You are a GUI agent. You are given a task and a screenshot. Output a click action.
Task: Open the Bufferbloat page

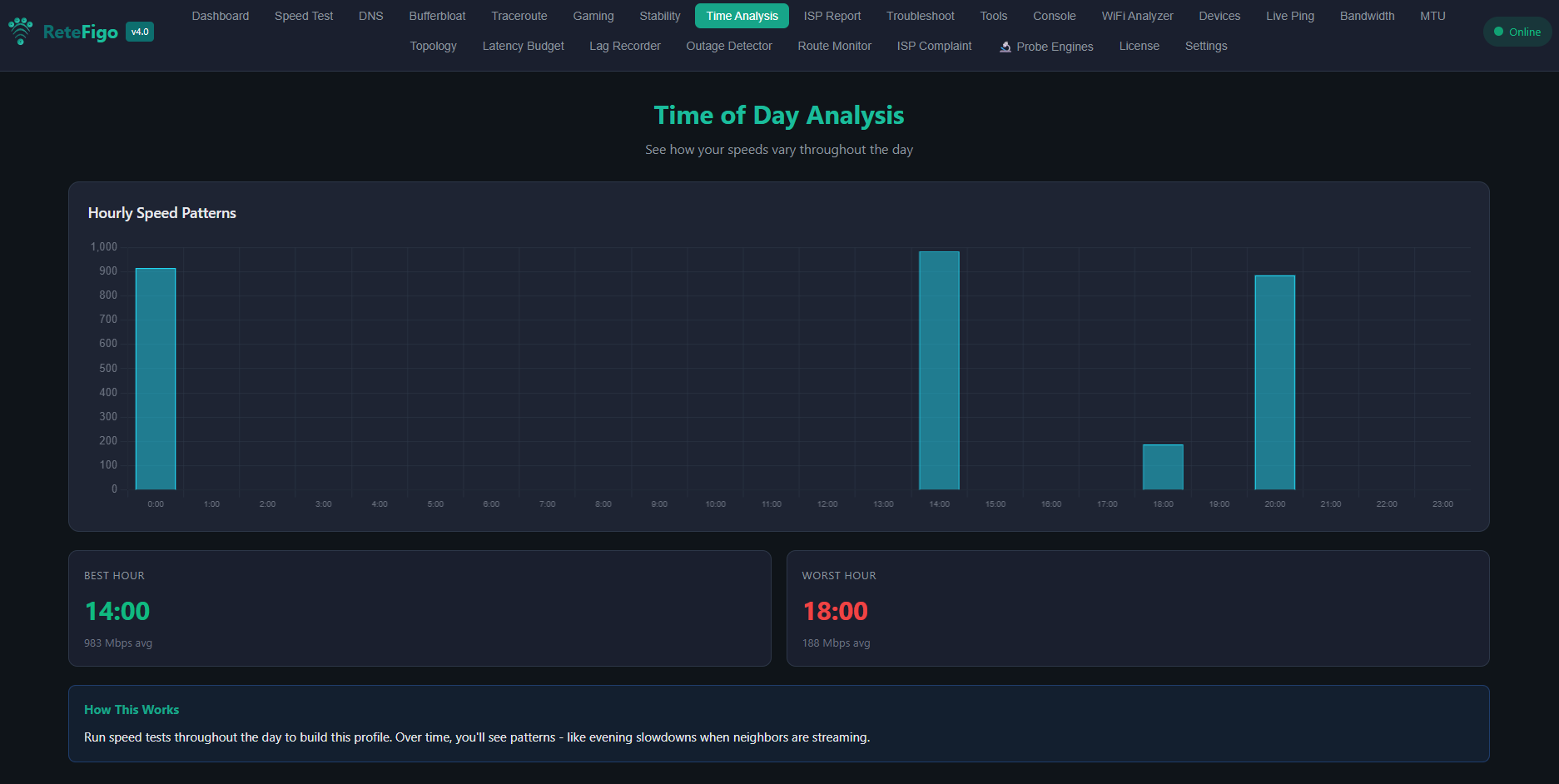437,16
